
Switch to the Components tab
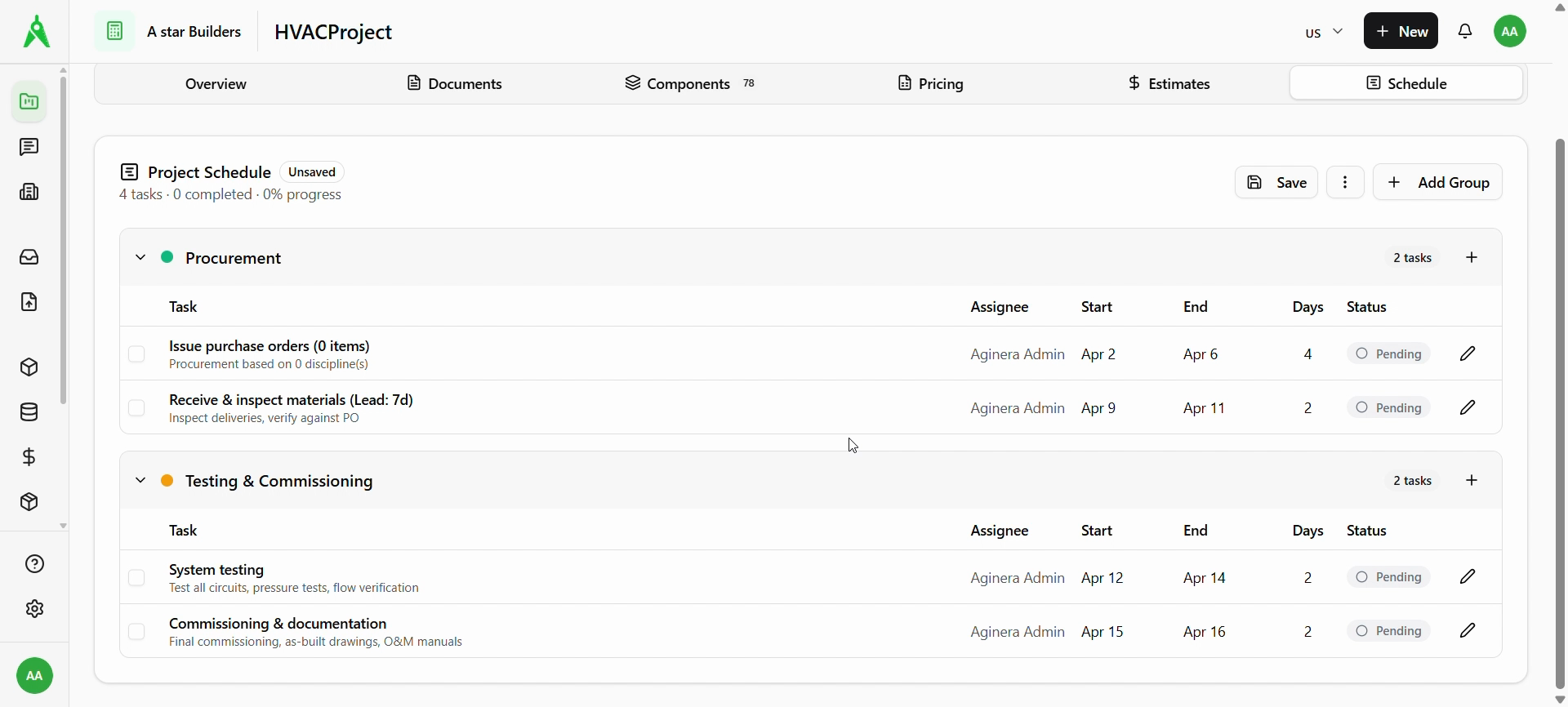[690, 84]
